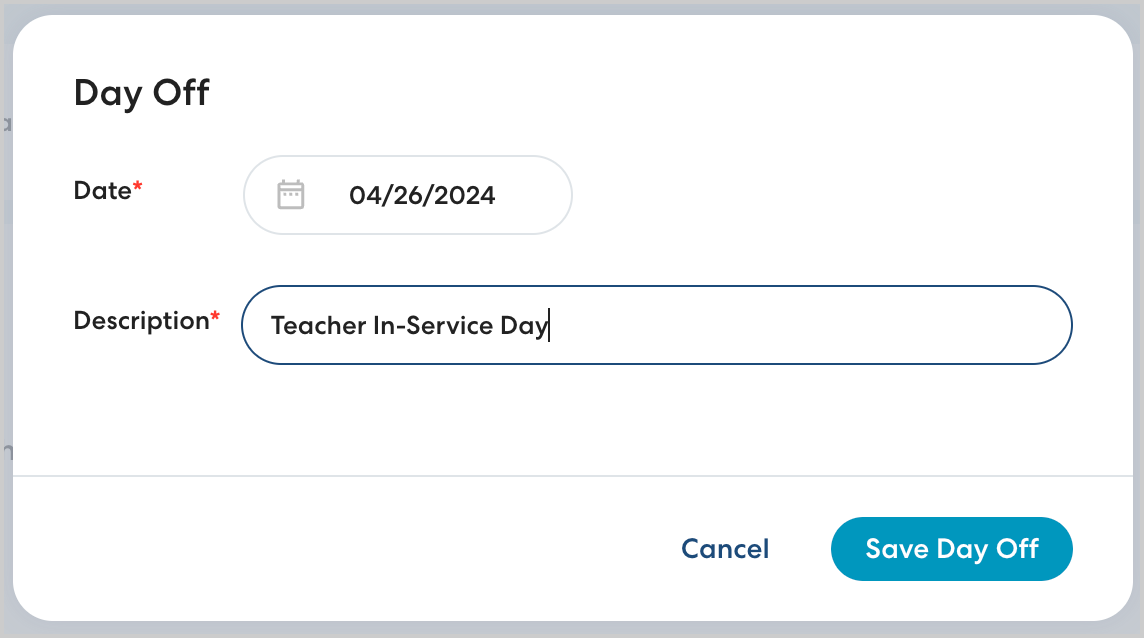Click empty space inside Description field's right side

(850, 325)
